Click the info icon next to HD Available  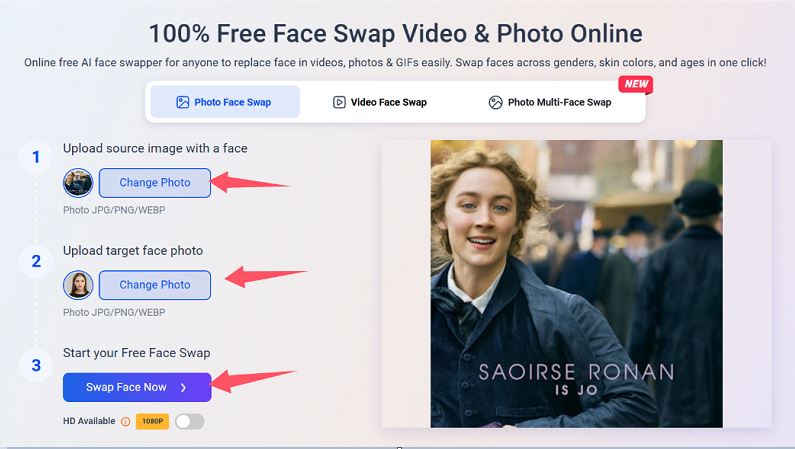click(125, 421)
